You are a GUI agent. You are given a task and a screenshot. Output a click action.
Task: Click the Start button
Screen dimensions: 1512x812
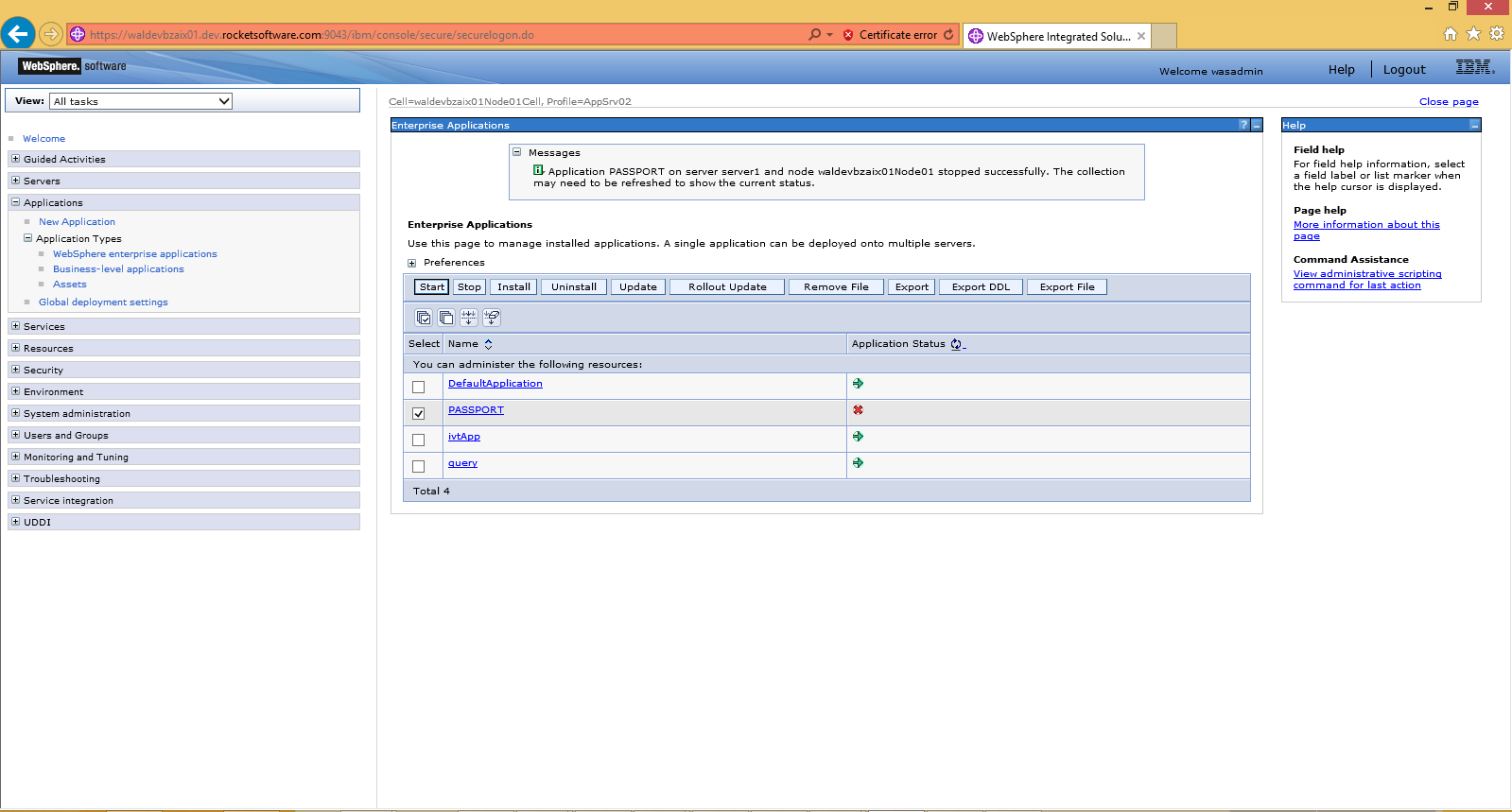(x=432, y=287)
